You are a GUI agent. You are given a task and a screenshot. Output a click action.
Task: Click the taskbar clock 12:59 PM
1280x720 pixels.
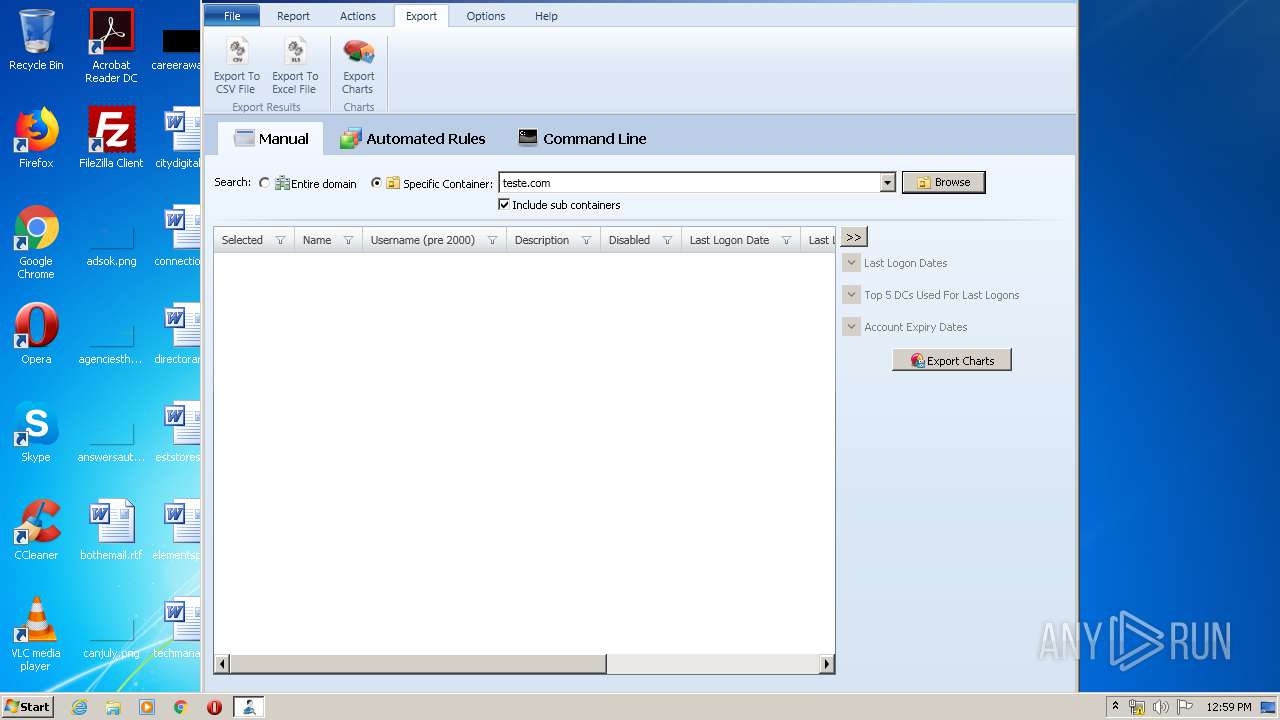coord(1228,707)
